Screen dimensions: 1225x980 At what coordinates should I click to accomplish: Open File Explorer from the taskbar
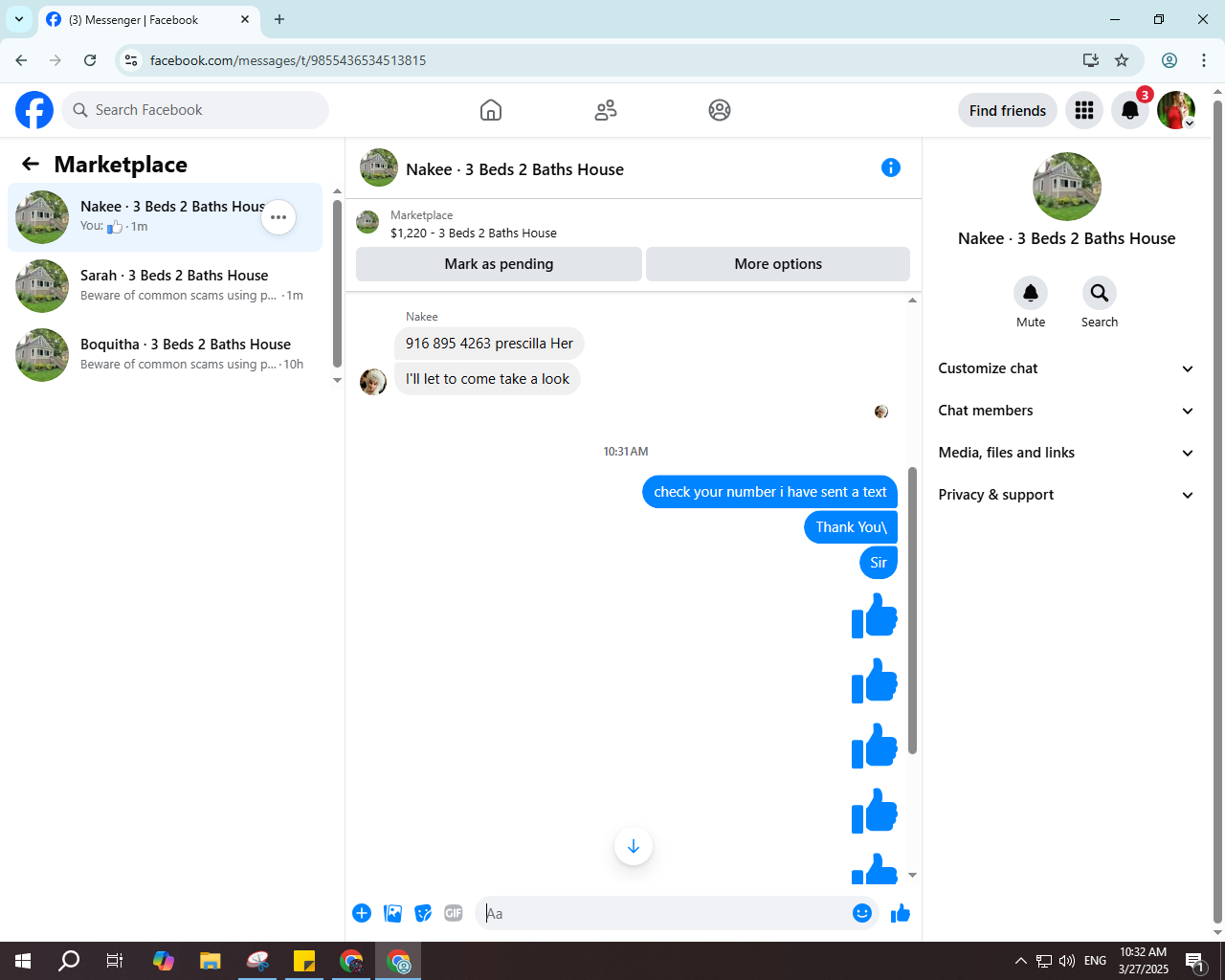(x=210, y=961)
